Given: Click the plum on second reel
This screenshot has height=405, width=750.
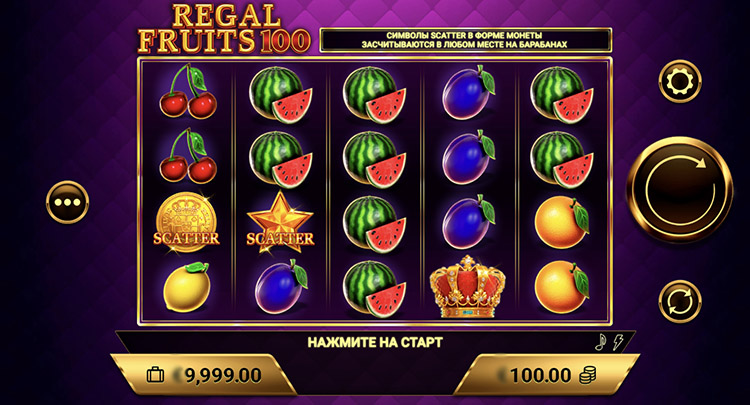Looking at the screenshot, I should 280,287.
